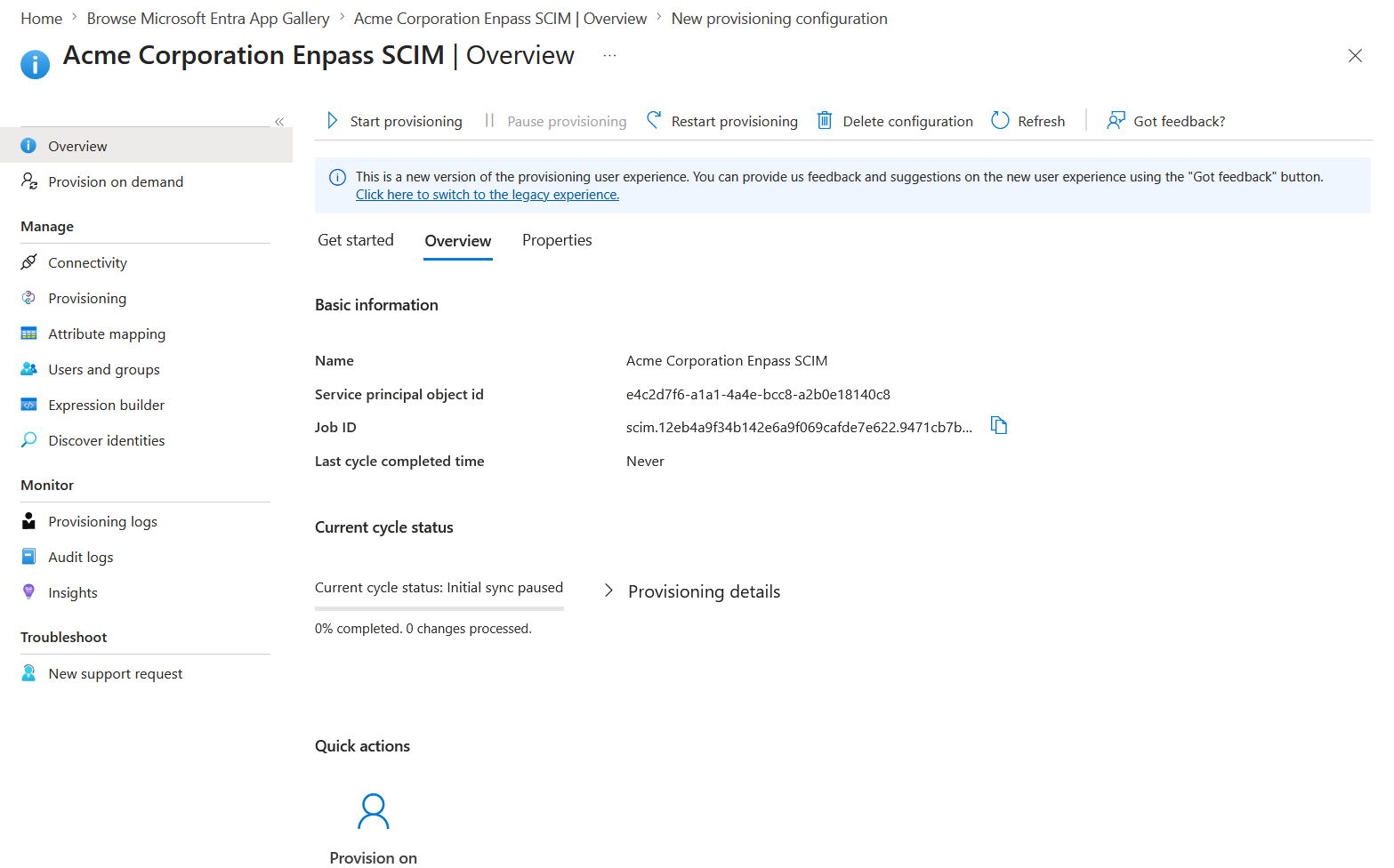Click the Restart provisioning button label
The image size is (1394, 868).
pyautogui.click(x=735, y=121)
